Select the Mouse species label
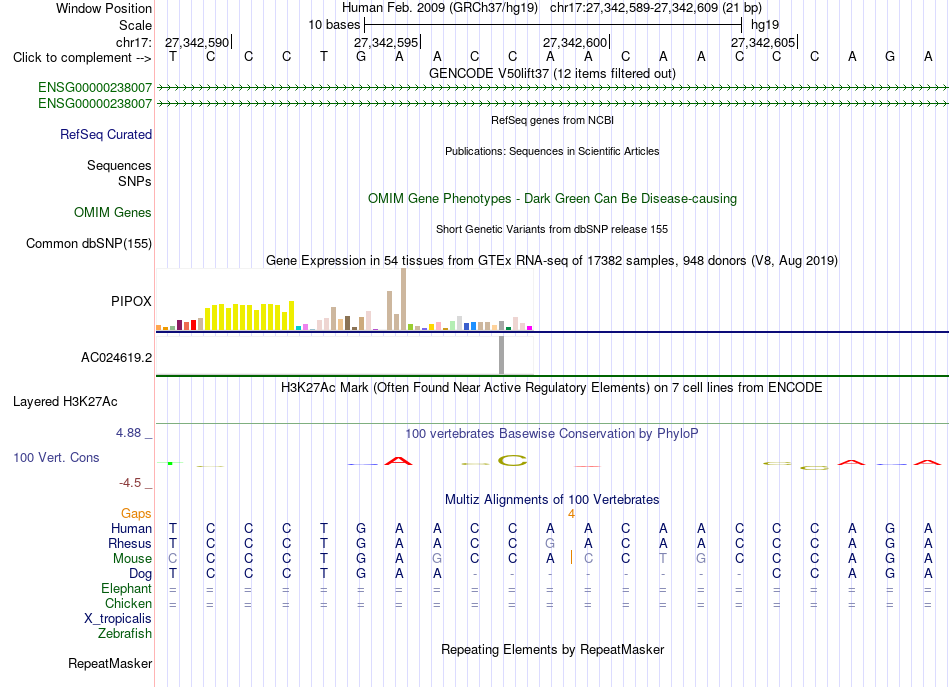The image size is (950, 687). (x=132, y=559)
